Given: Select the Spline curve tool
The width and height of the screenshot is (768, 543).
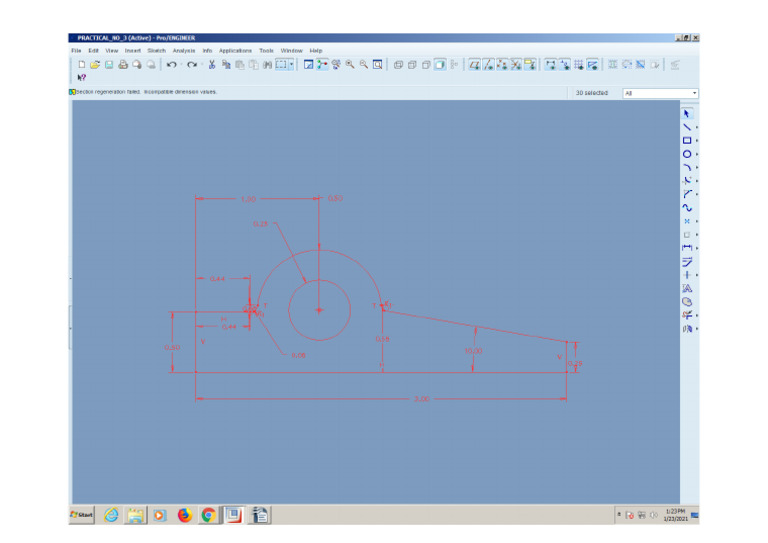Looking at the screenshot, I should pos(687,208).
